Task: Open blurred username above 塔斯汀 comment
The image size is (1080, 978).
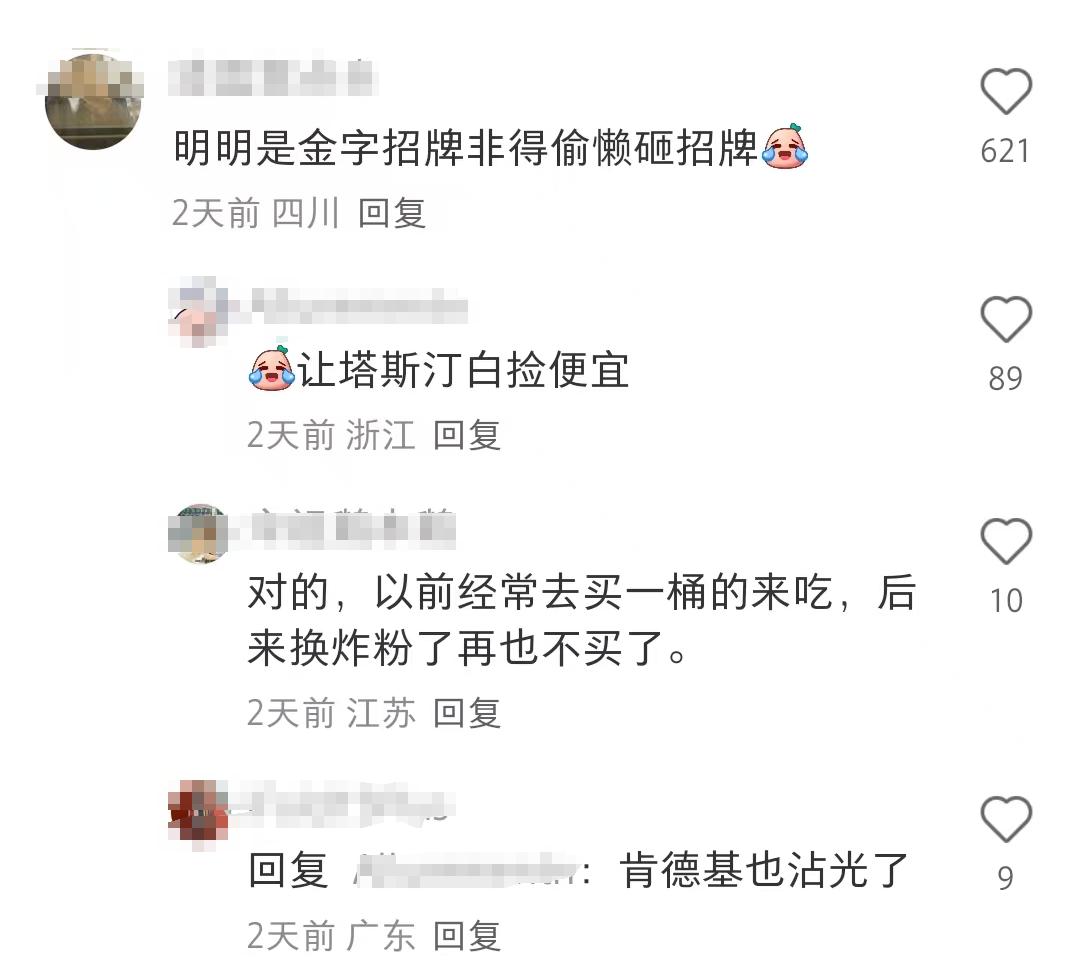Action: [359, 306]
